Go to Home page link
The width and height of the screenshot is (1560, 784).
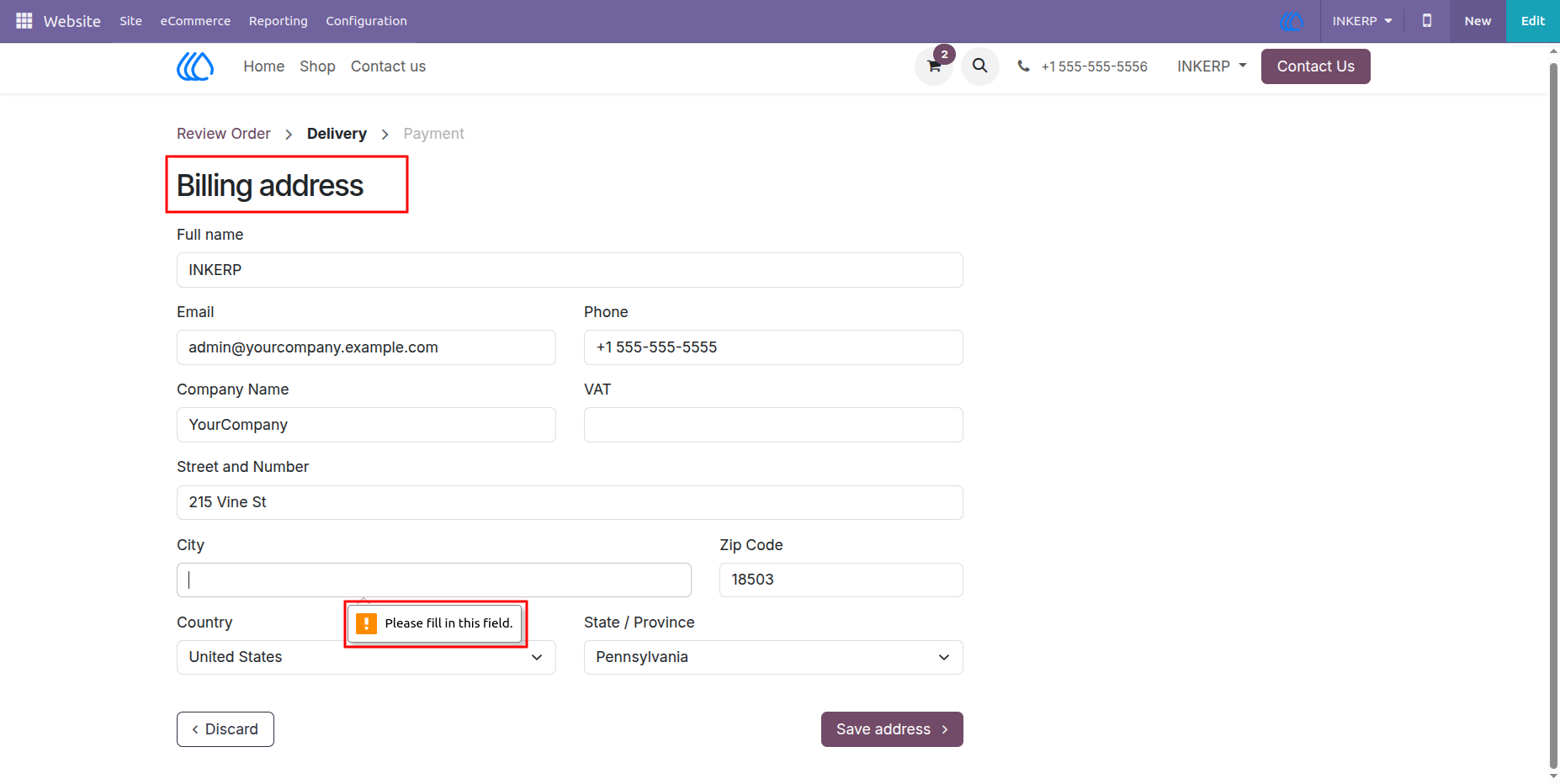point(264,66)
